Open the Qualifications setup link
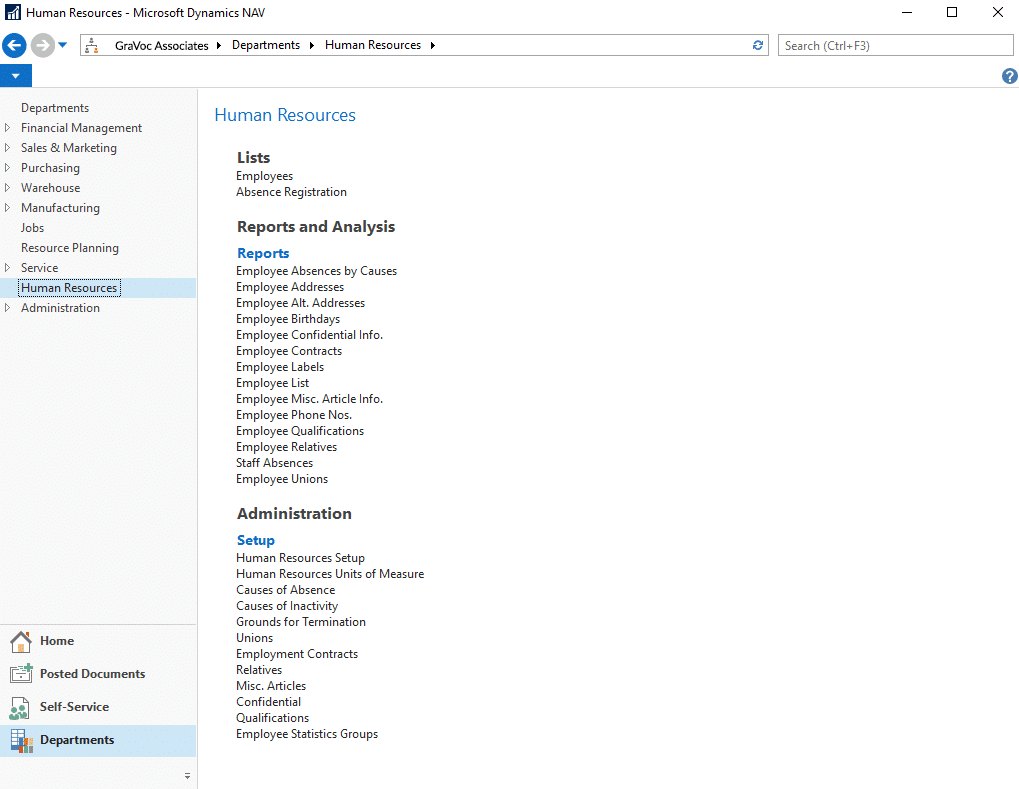Screen dimensions: 1019x789 click(272, 718)
